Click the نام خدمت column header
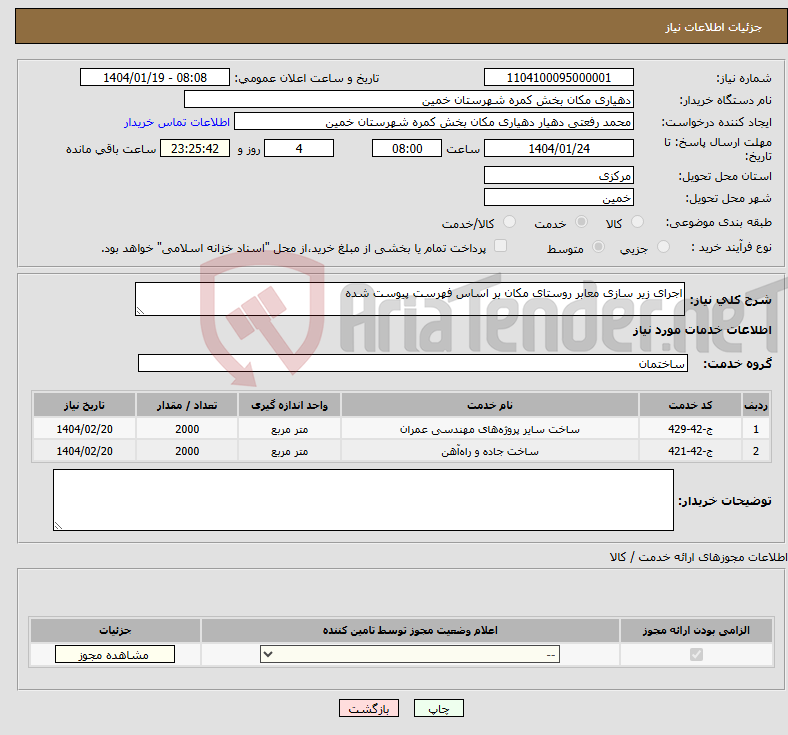Screen dimensions: 788x735 point(489,405)
